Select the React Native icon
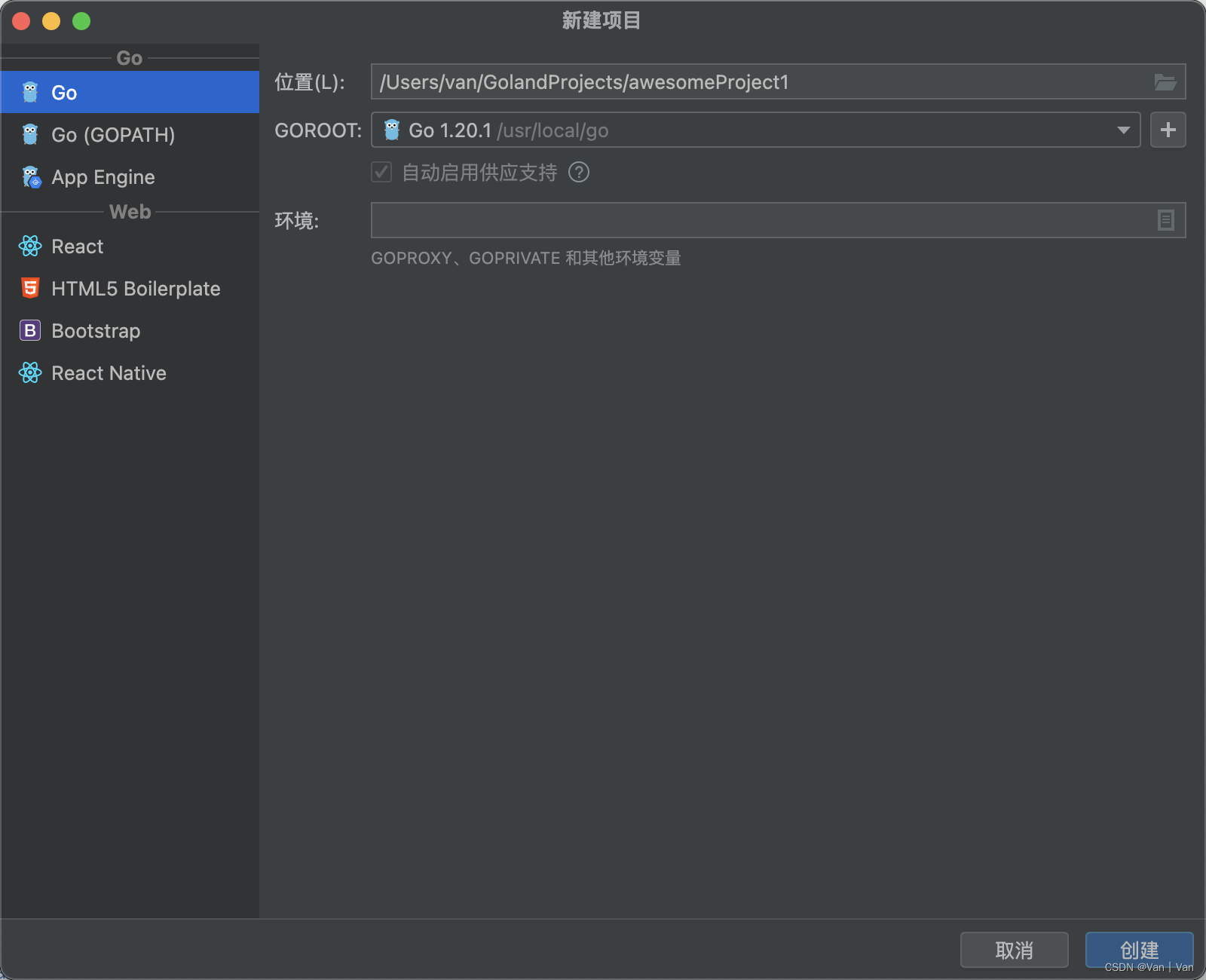Viewport: 1206px width, 980px height. coord(29,372)
